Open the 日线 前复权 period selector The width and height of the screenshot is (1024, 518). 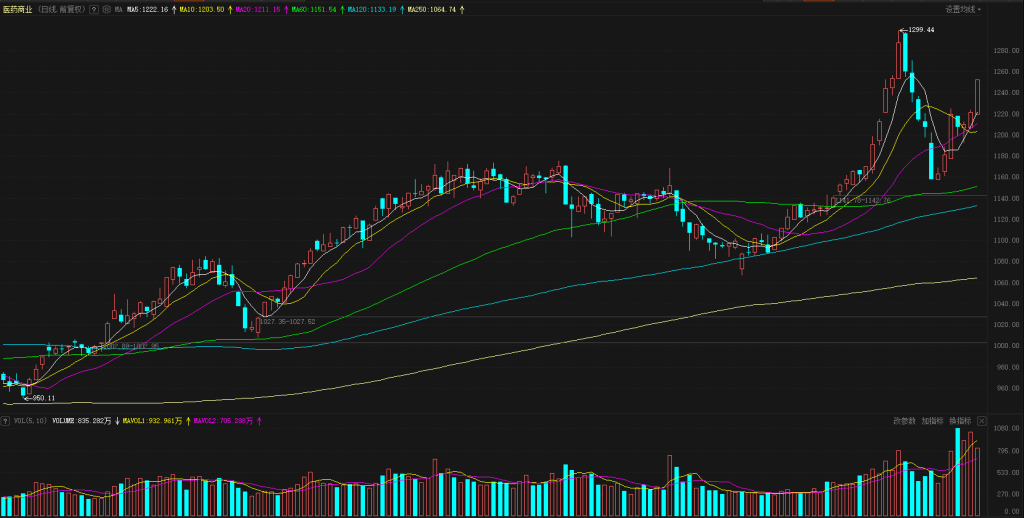pos(62,9)
